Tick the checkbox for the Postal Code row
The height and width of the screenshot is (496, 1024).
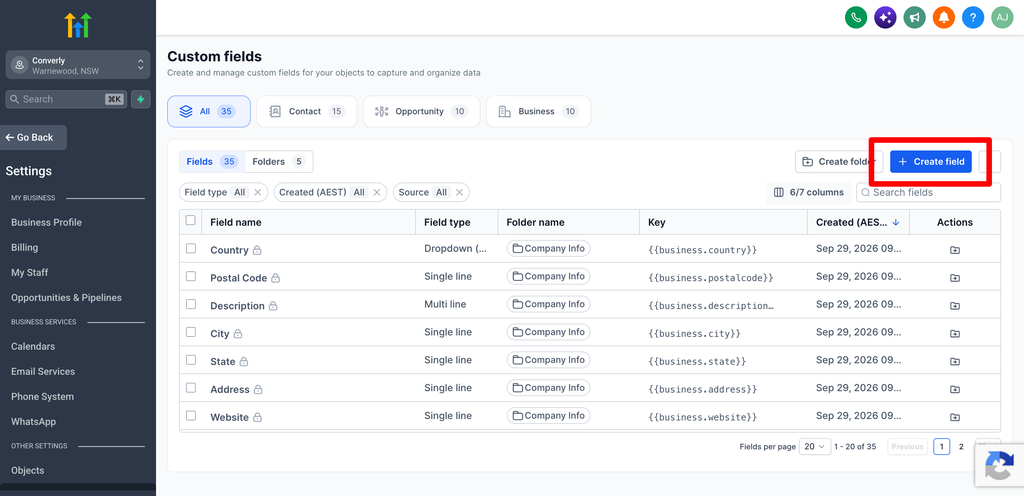click(x=191, y=276)
